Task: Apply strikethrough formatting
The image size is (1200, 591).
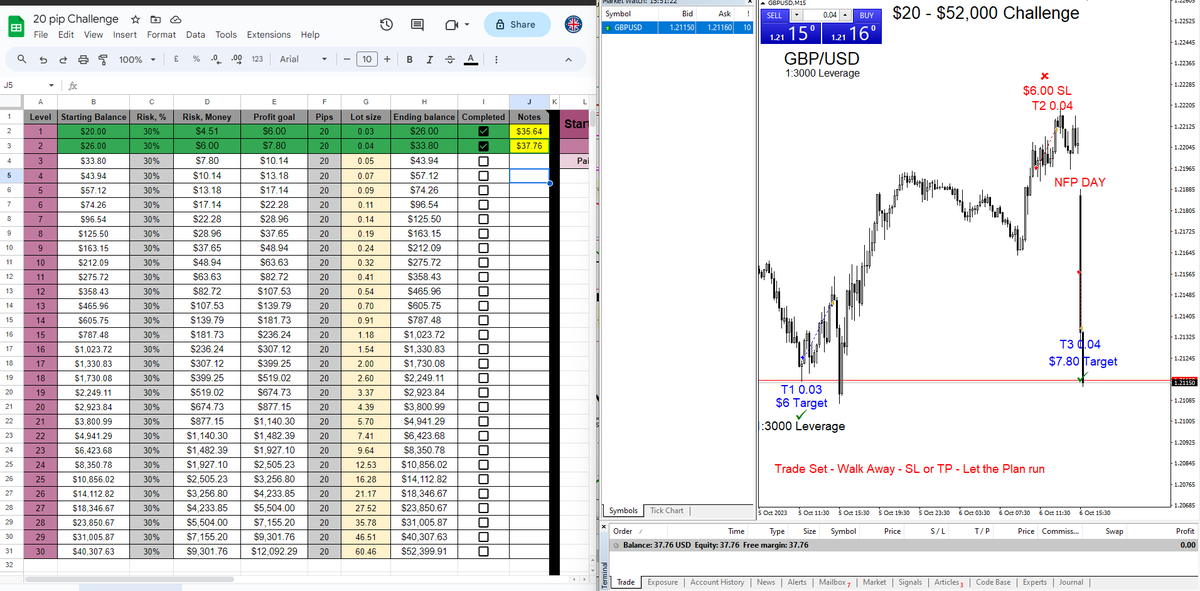Action: coord(449,59)
